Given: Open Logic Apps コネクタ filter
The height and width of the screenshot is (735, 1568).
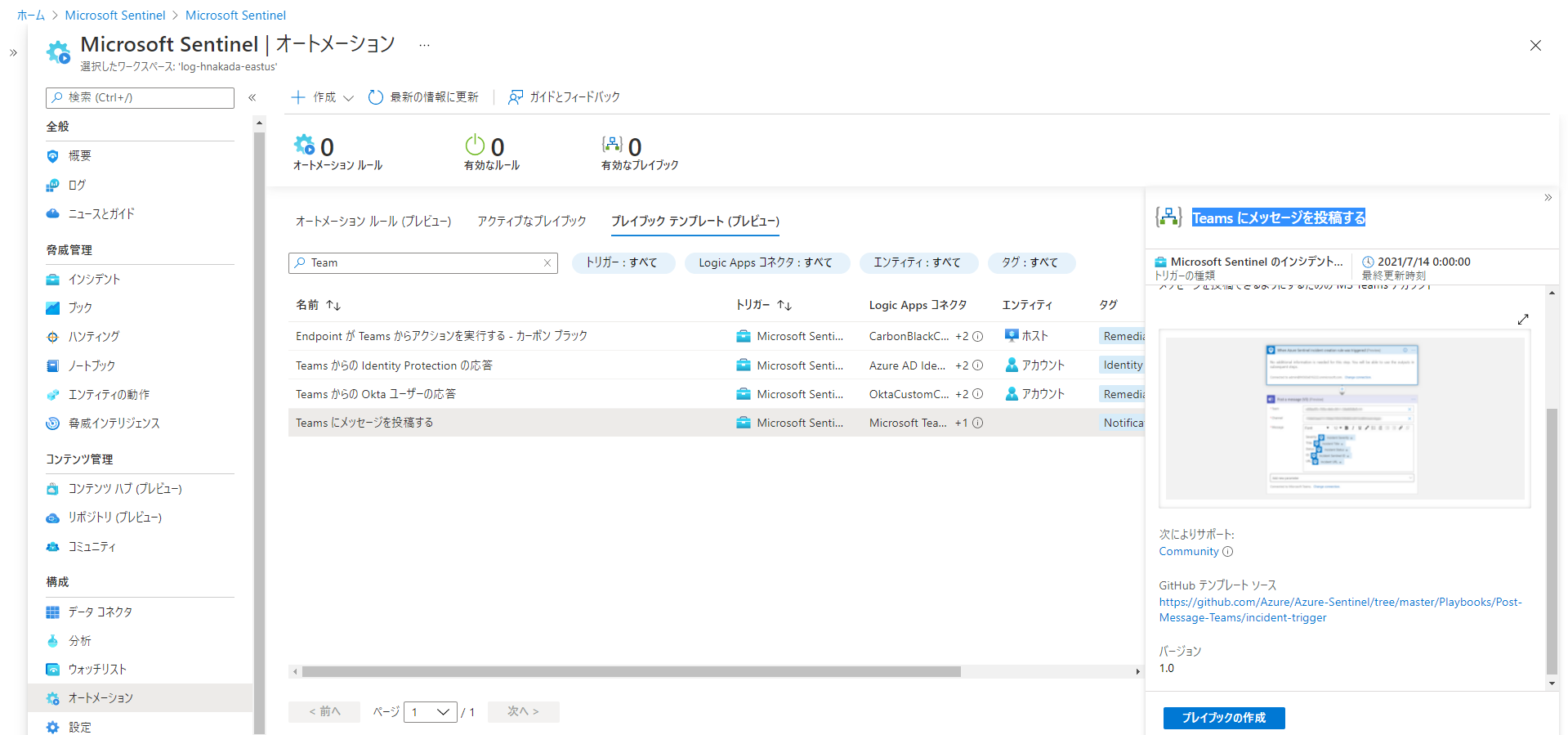Looking at the screenshot, I should pyautogui.click(x=766, y=262).
